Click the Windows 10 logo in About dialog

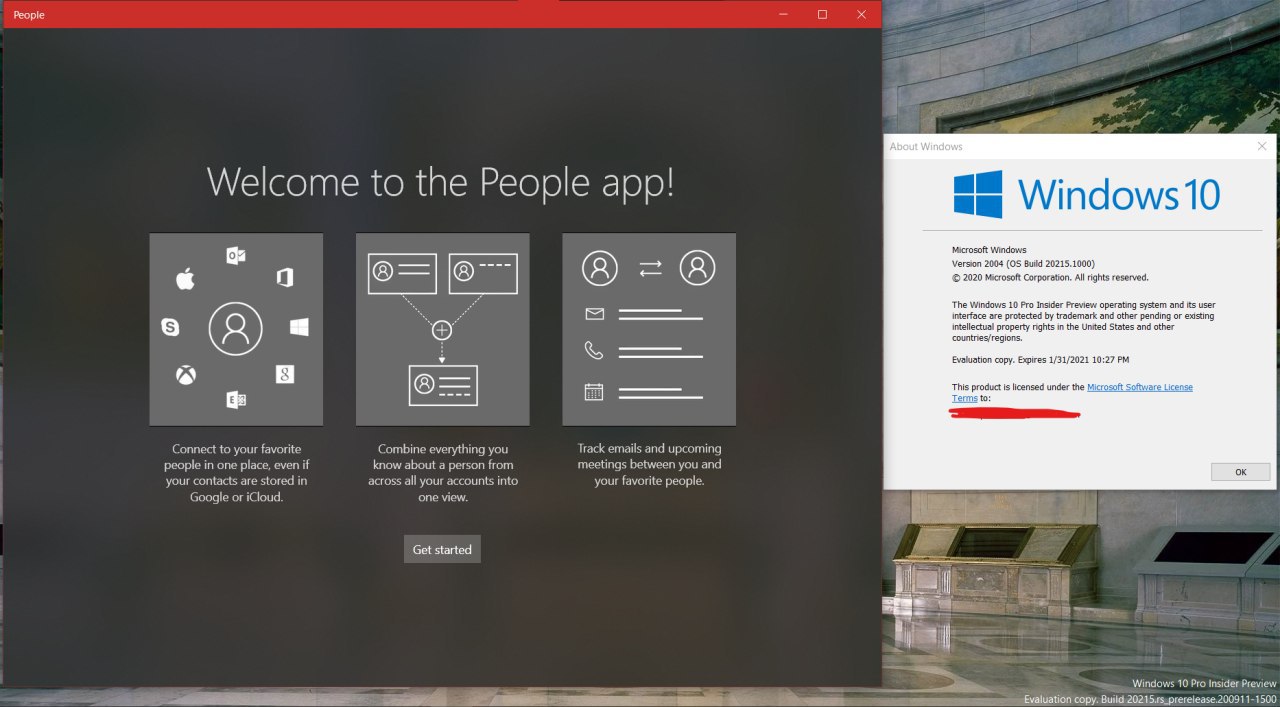click(x=1087, y=194)
